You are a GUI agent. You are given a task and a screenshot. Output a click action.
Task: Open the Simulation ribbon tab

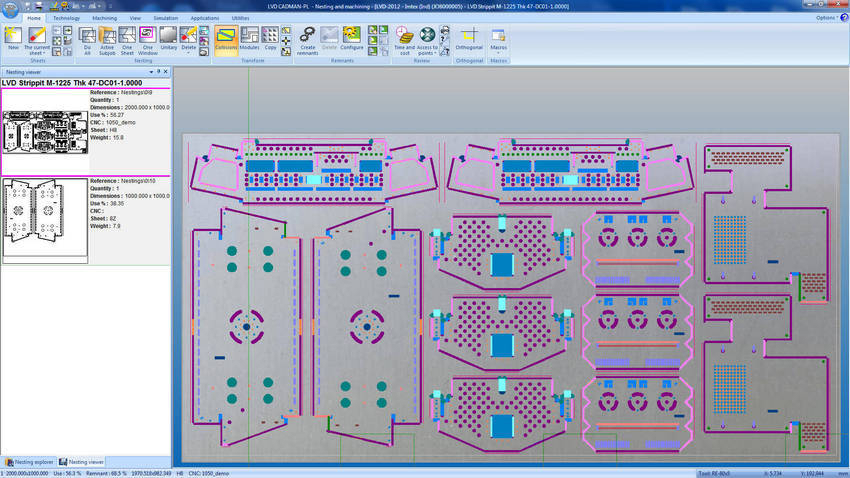pyautogui.click(x=165, y=18)
